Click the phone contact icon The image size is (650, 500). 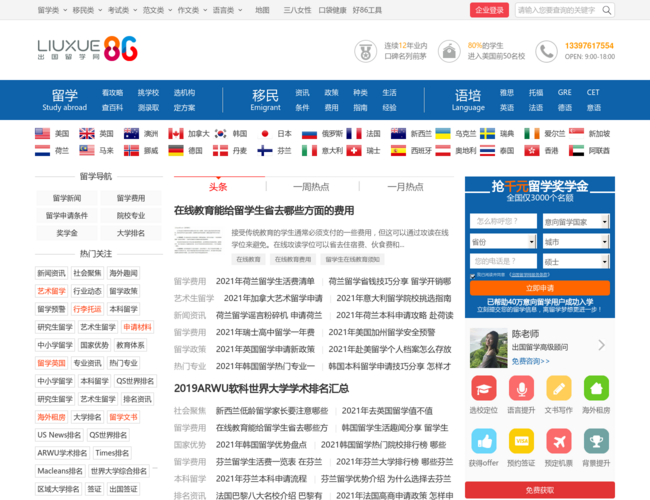[546, 51]
